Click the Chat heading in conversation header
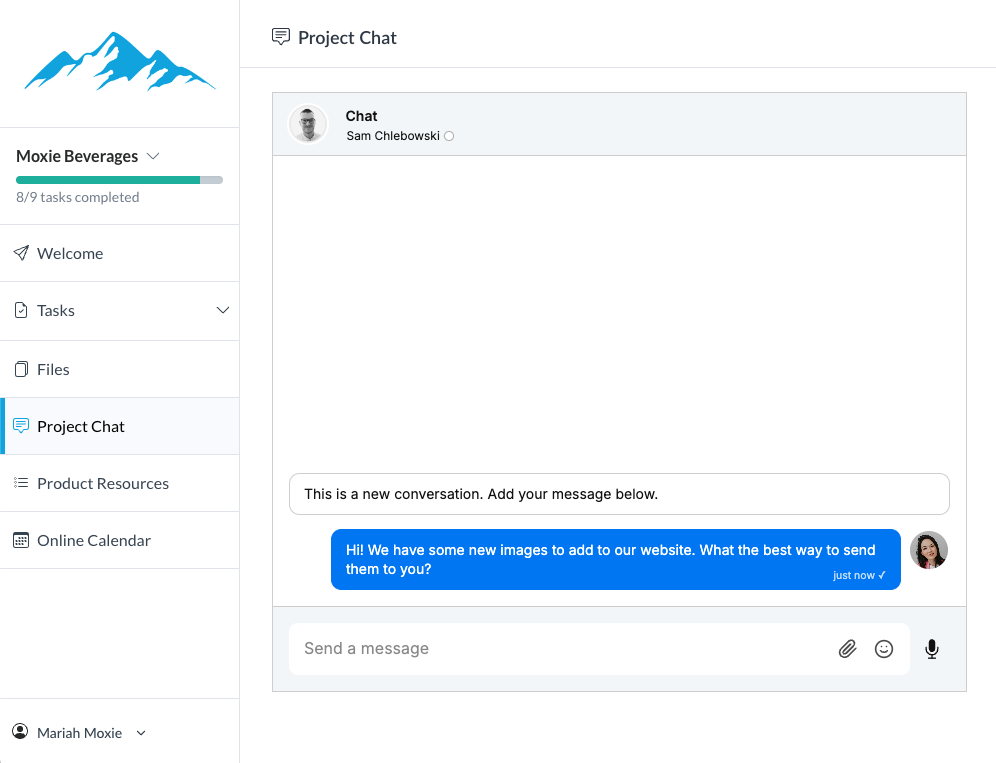Screen dimensions: 996x763 tap(361, 116)
